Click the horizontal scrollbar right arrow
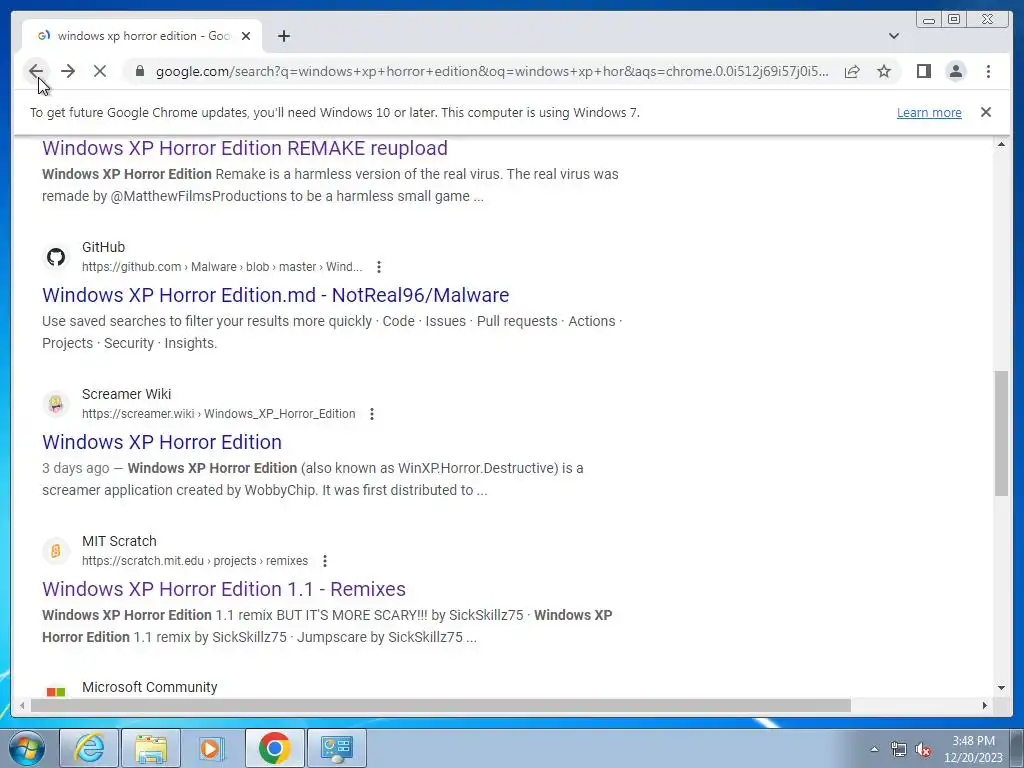 pyautogui.click(x=985, y=705)
